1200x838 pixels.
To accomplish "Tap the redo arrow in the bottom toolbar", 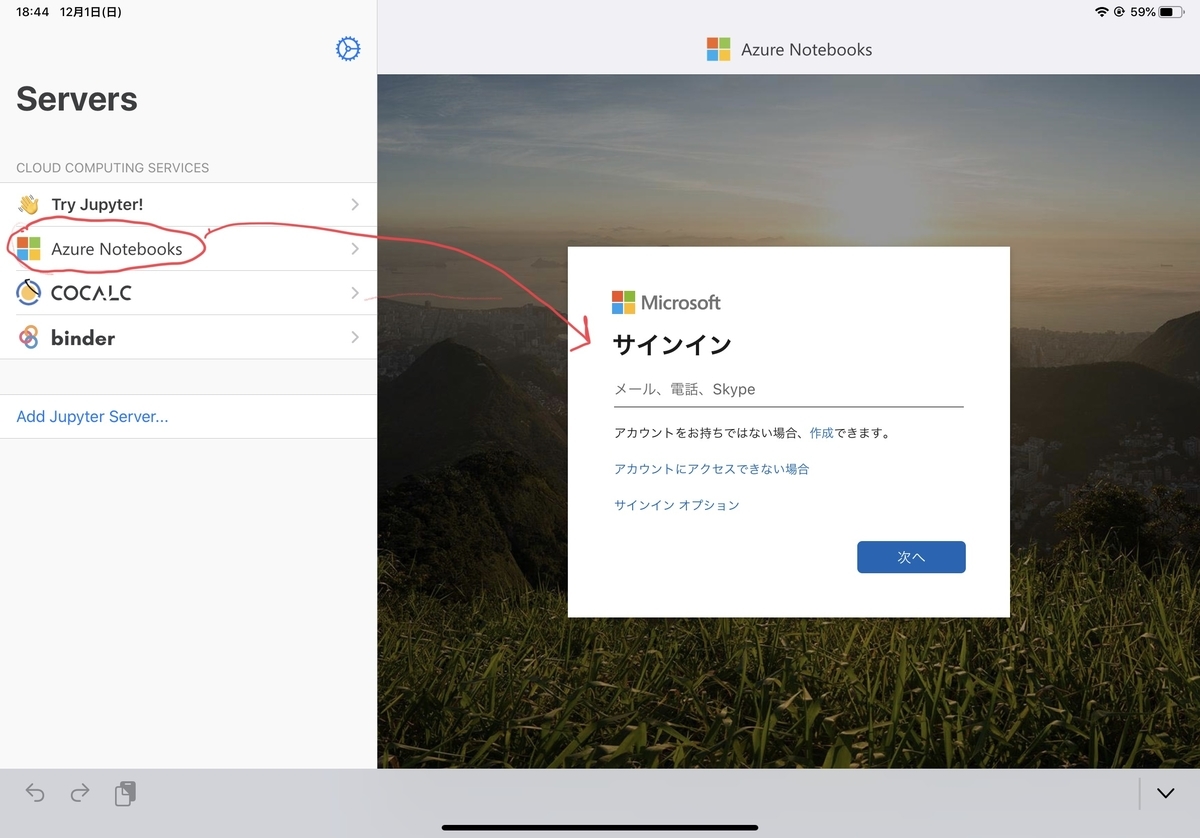I will pos(80,794).
